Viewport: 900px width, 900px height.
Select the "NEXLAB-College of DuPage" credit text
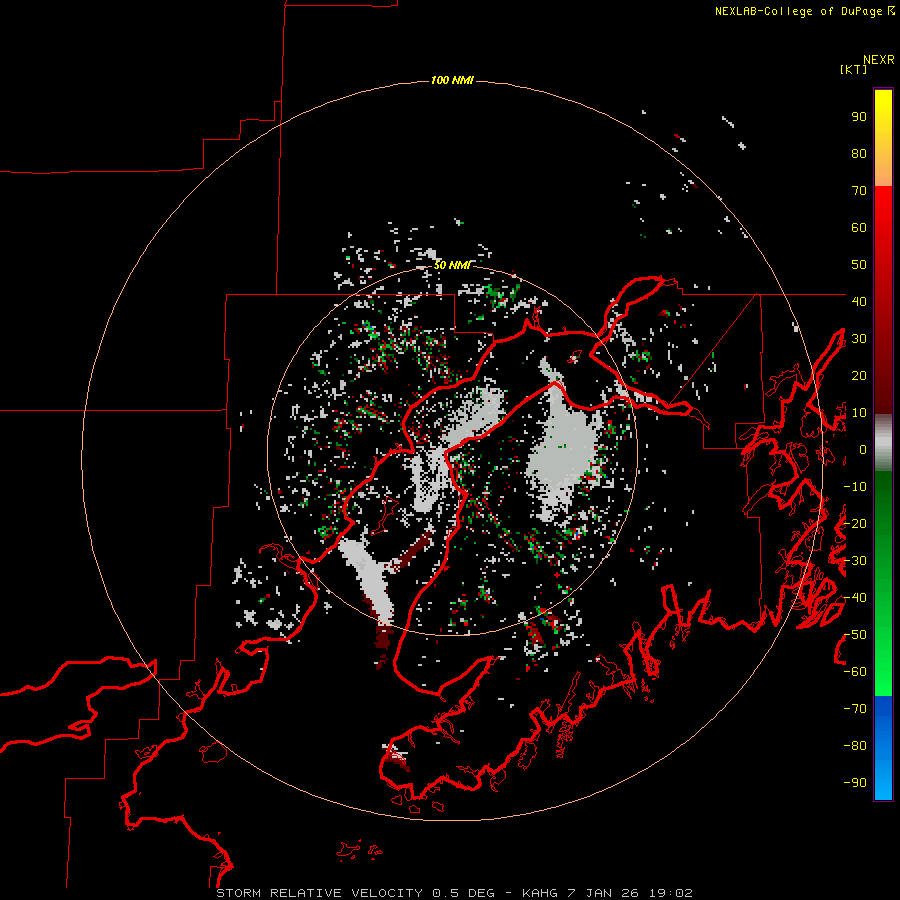798,11
